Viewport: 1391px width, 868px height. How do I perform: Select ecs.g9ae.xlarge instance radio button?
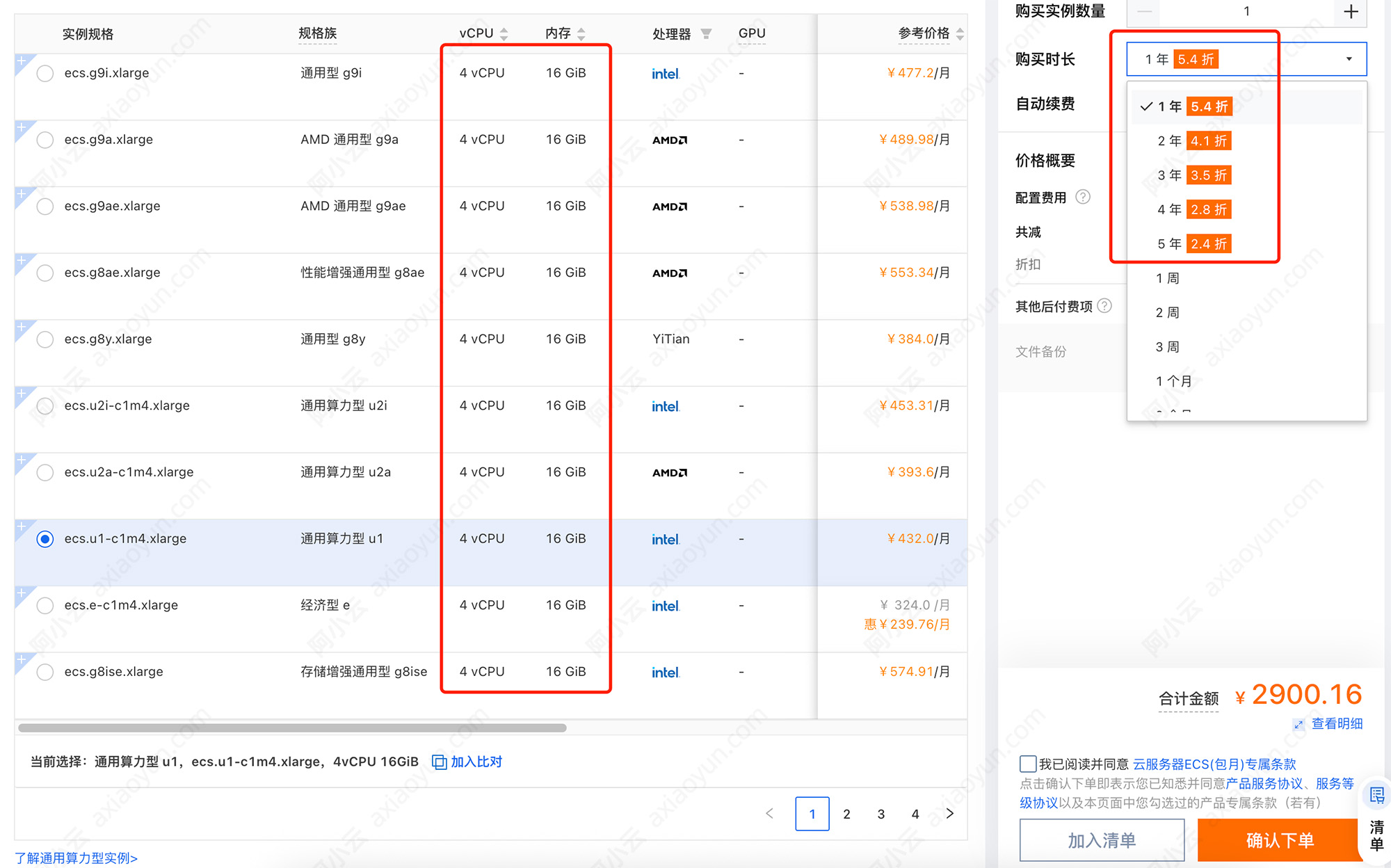45,207
